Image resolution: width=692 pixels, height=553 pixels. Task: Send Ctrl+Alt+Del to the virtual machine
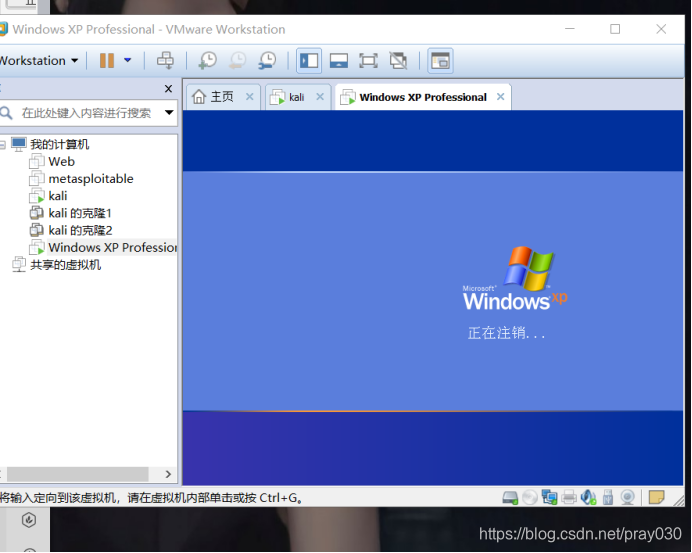point(165,60)
